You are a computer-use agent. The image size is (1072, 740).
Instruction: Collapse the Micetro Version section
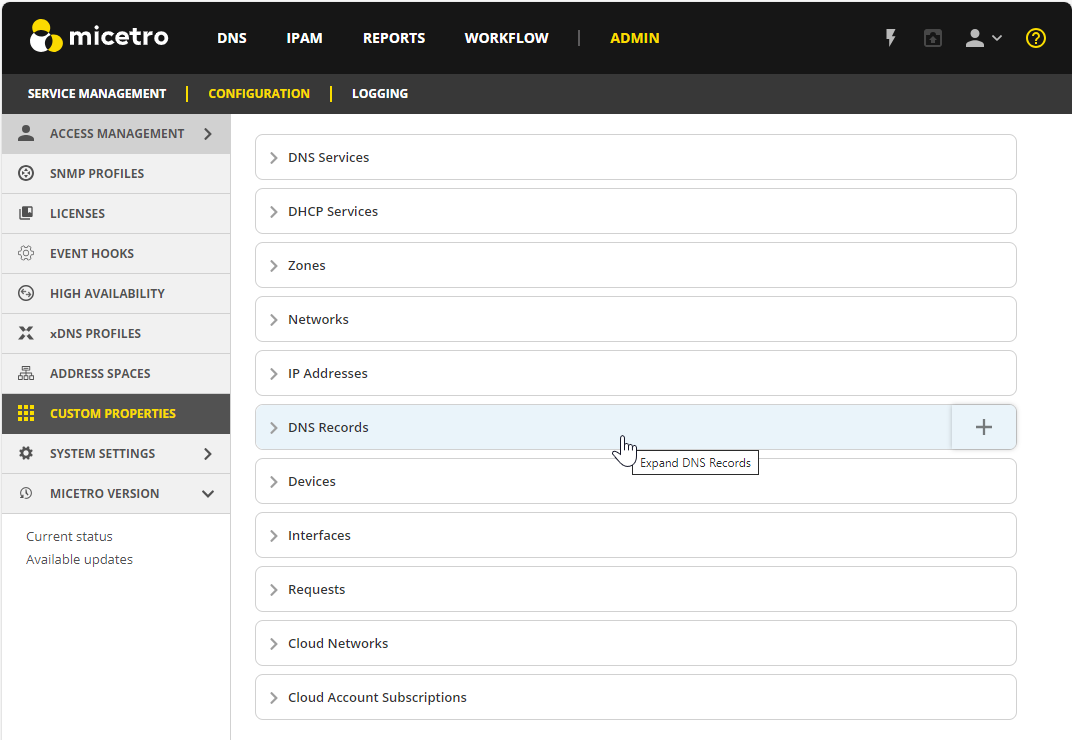[208, 493]
